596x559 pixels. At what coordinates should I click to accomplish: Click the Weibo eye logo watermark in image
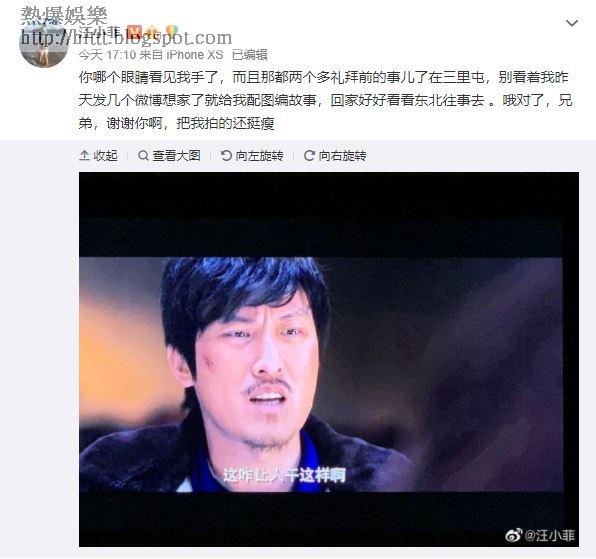tap(514, 535)
